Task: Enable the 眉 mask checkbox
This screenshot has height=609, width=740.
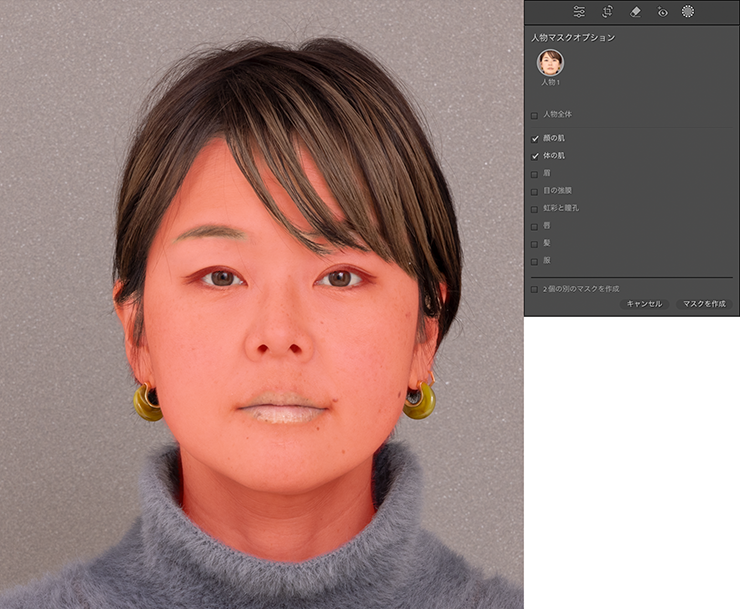Action: [x=535, y=174]
